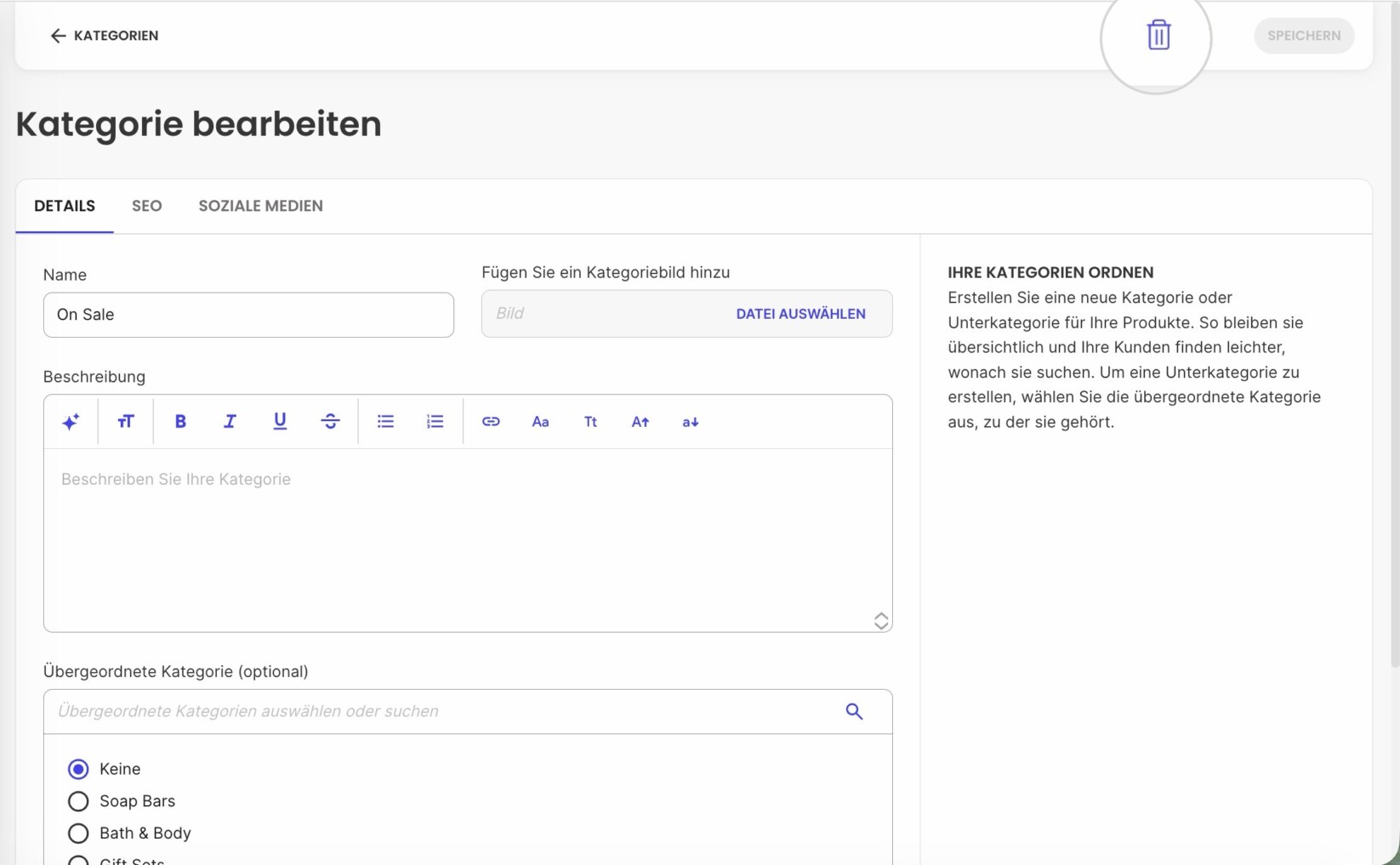Switch to the SOZIALE MEDIEN tab
The image size is (1400, 865).
[x=260, y=206]
